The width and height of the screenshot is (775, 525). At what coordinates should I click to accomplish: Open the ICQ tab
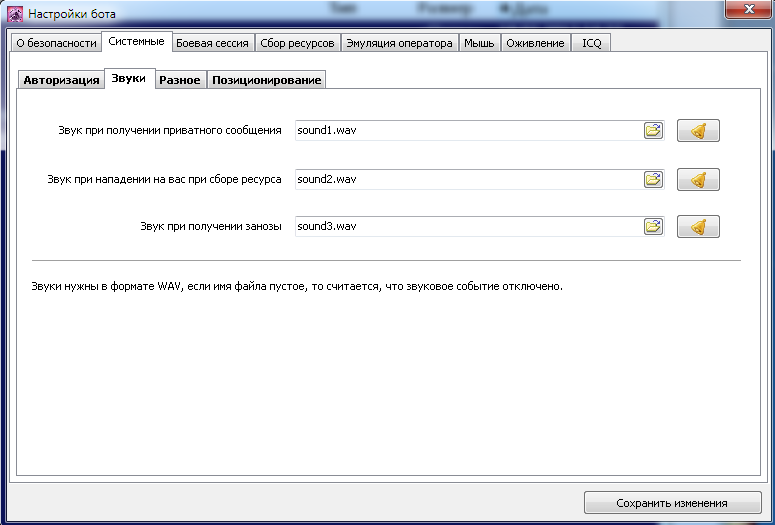point(591,43)
